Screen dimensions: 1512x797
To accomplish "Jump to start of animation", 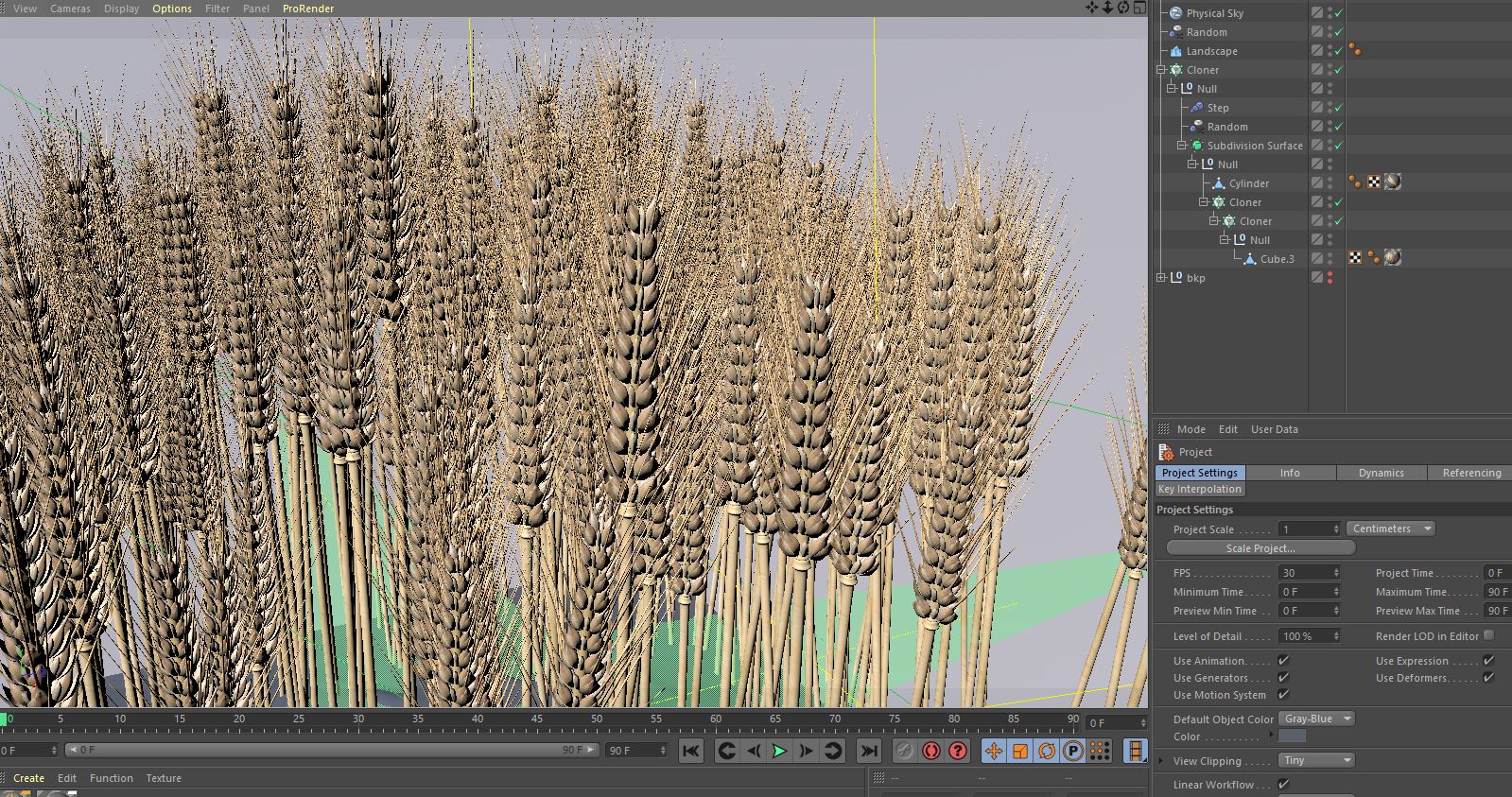I will coord(691,751).
